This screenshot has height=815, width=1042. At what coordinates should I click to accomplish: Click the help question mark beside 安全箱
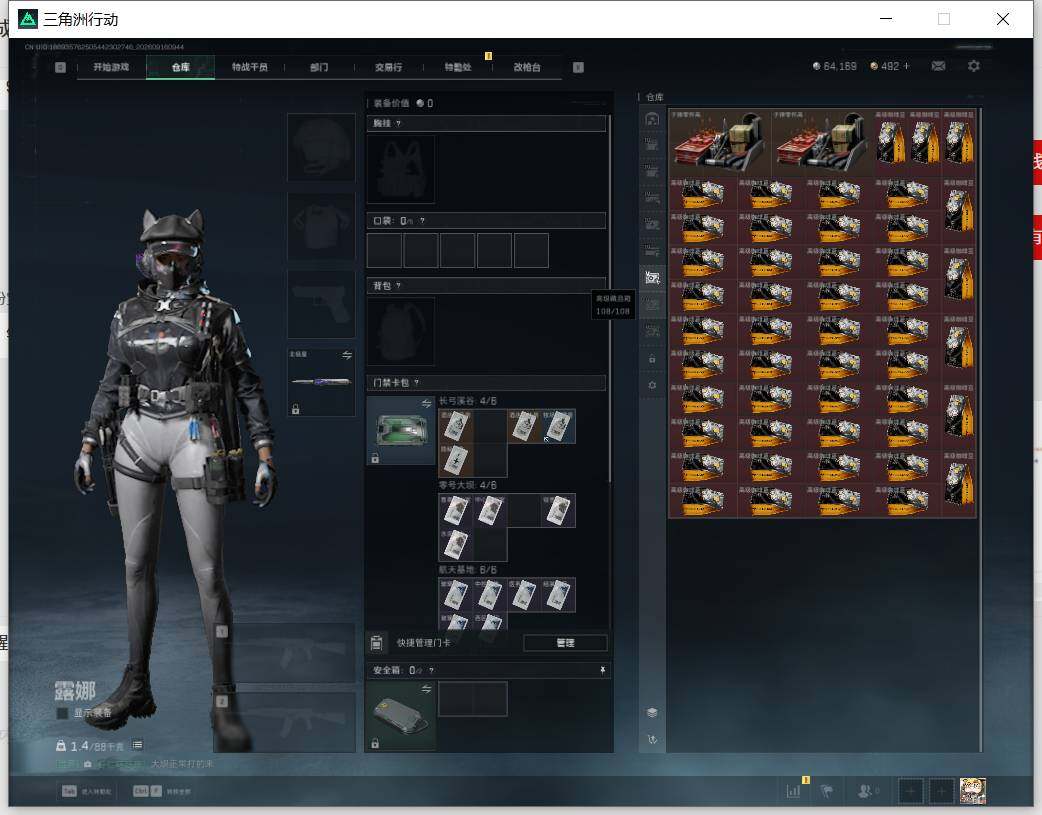(431, 671)
